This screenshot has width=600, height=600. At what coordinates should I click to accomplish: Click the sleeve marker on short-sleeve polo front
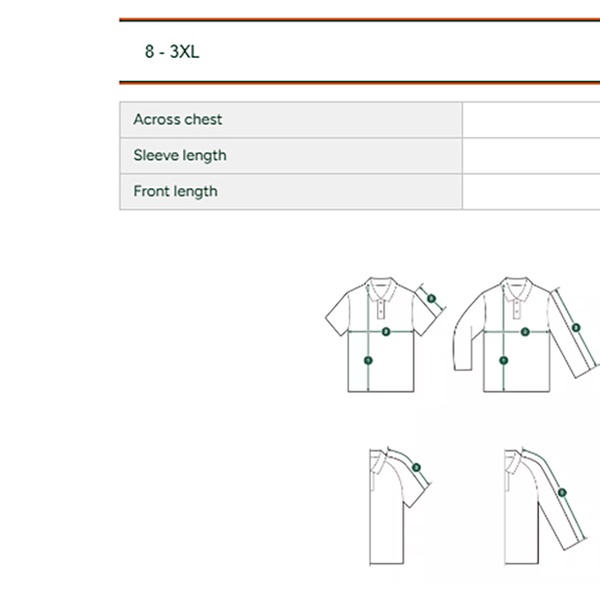click(431, 298)
